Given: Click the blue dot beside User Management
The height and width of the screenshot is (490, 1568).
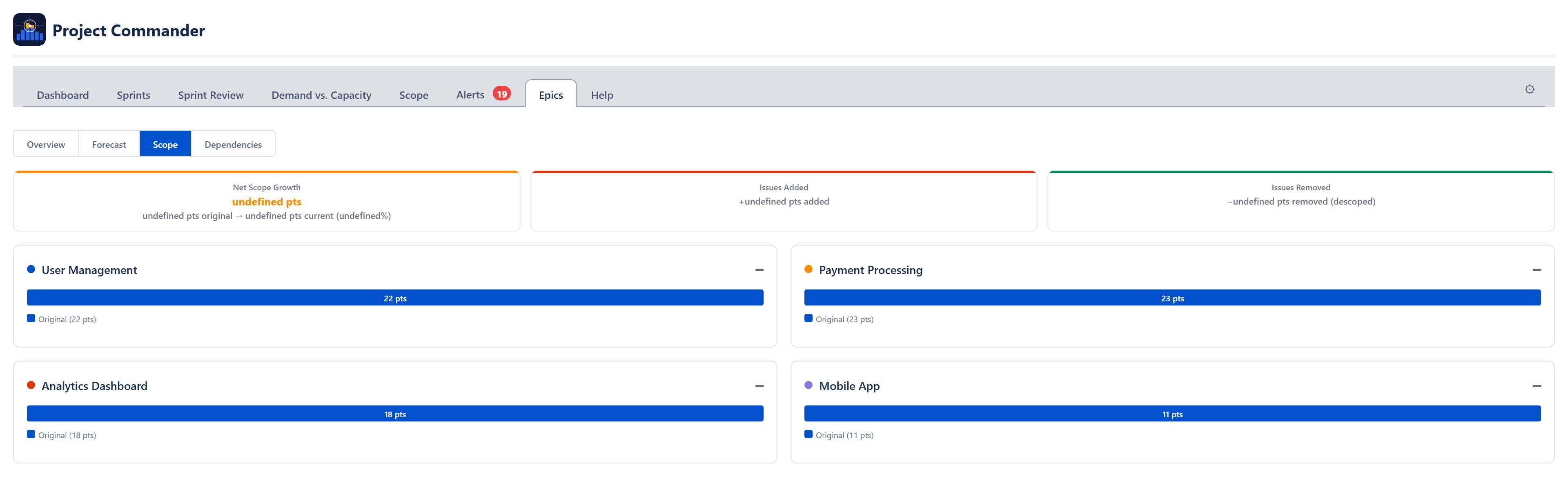Looking at the screenshot, I should click(x=31, y=269).
